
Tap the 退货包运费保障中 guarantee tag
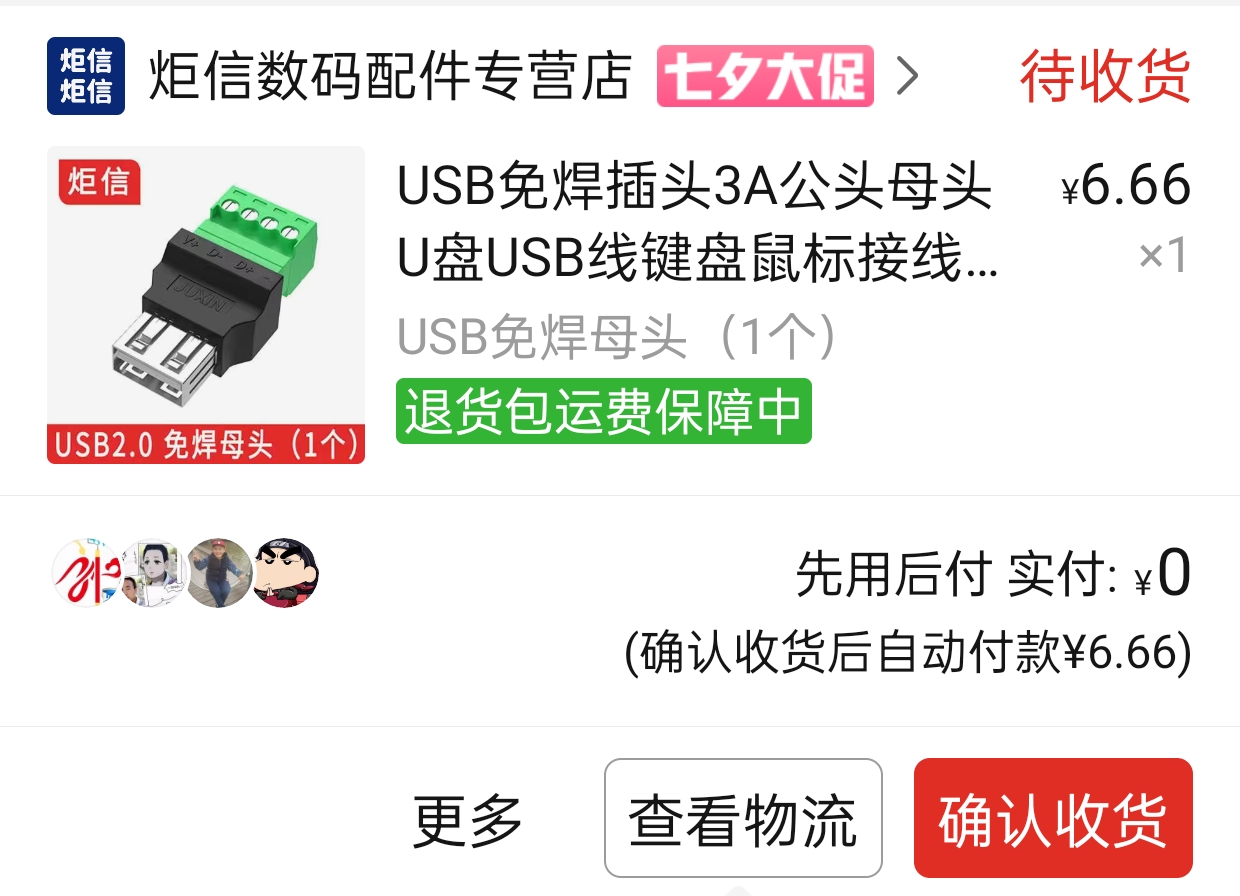(x=604, y=411)
